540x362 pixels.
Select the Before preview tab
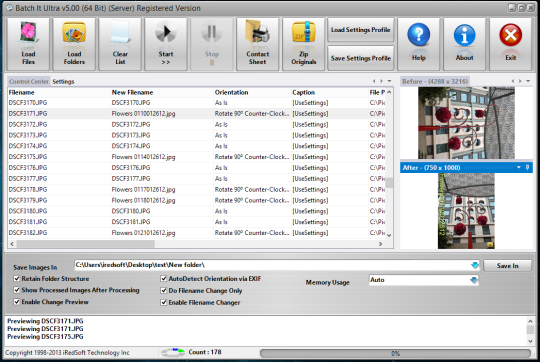point(435,82)
